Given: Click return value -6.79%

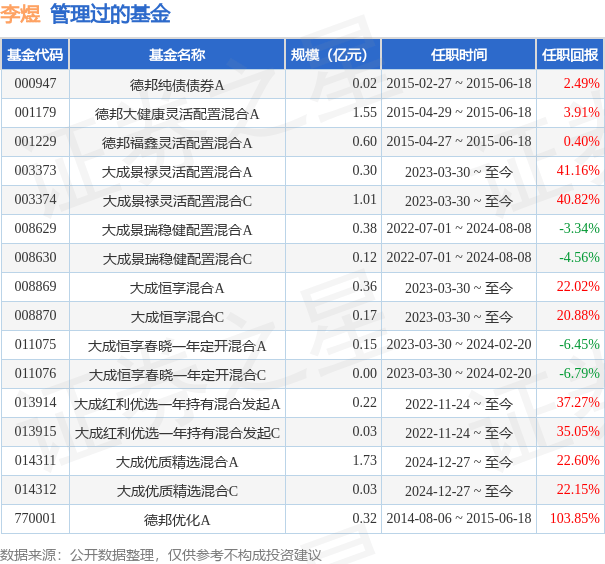Looking at the screenshot, I should pyautogui.click(x=580, y=373).
